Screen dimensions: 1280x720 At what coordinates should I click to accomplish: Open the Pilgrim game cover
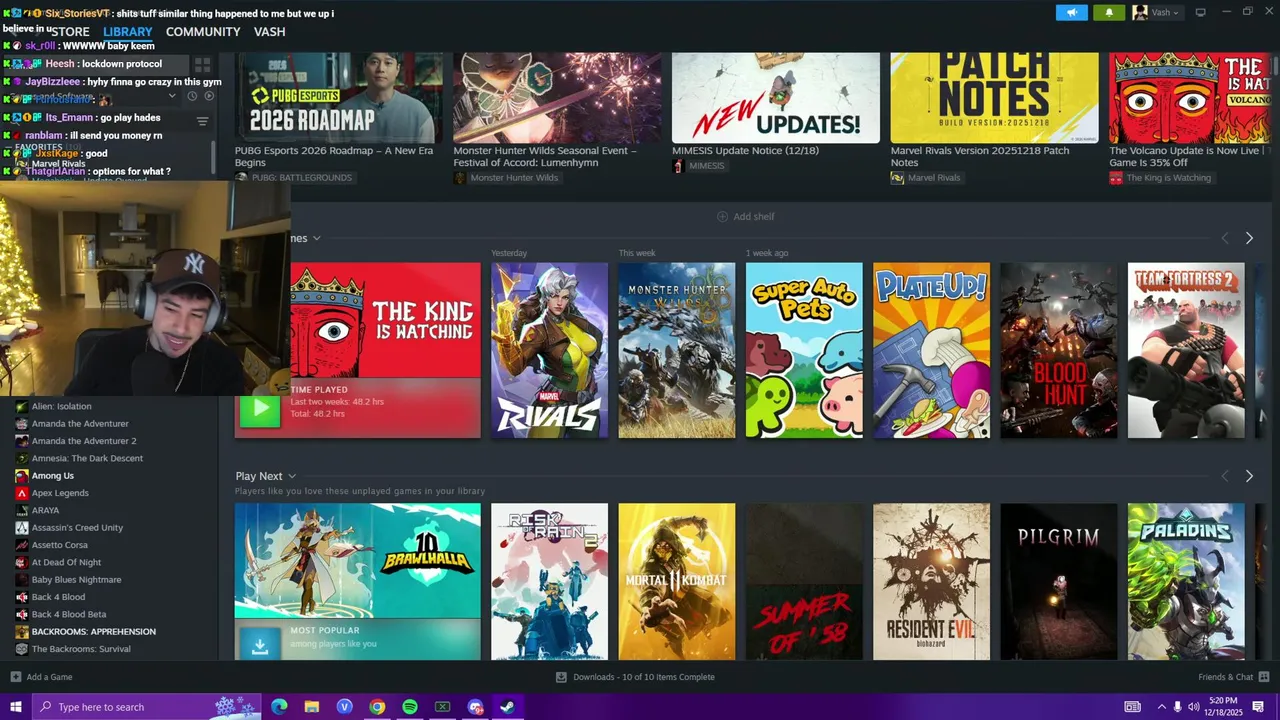click(1059, 581)
